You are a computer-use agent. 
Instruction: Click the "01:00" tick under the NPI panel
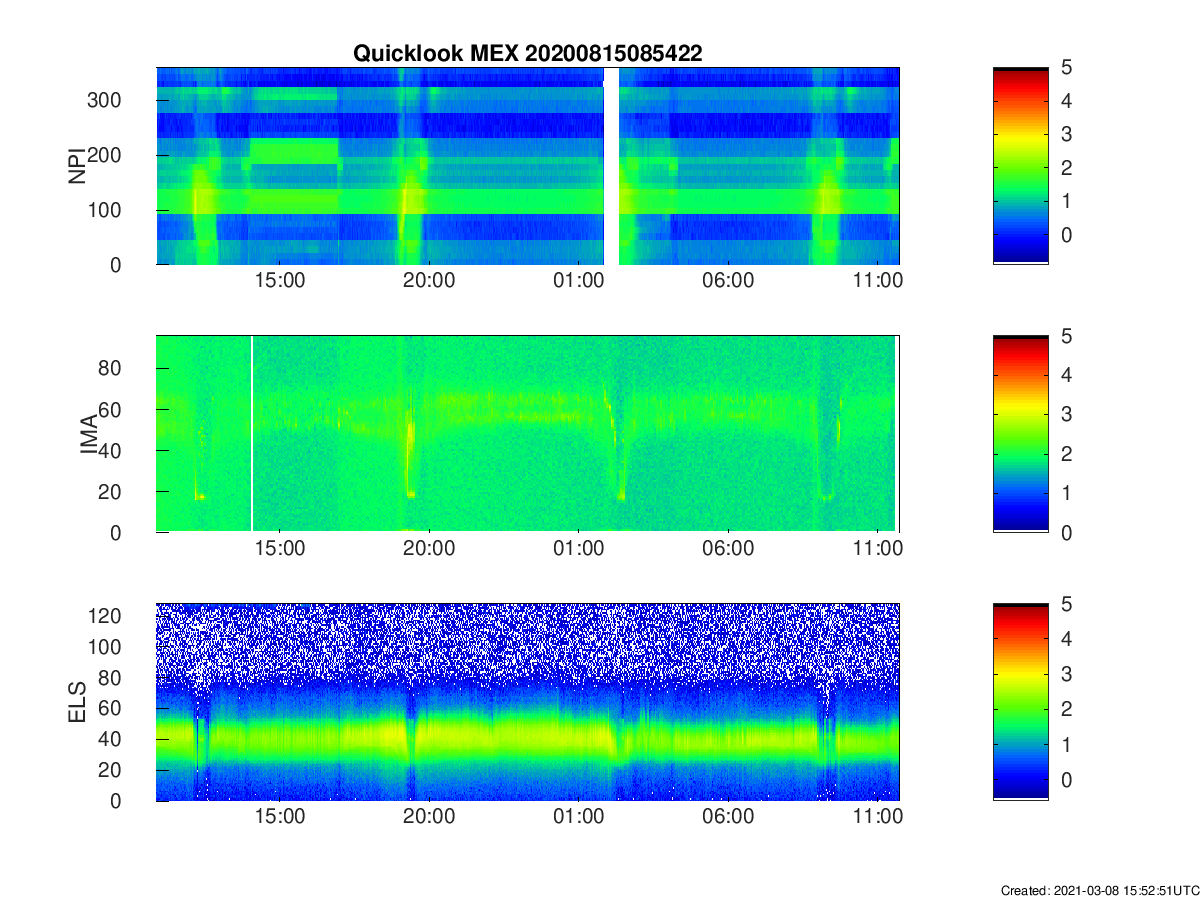click(579, 282)
